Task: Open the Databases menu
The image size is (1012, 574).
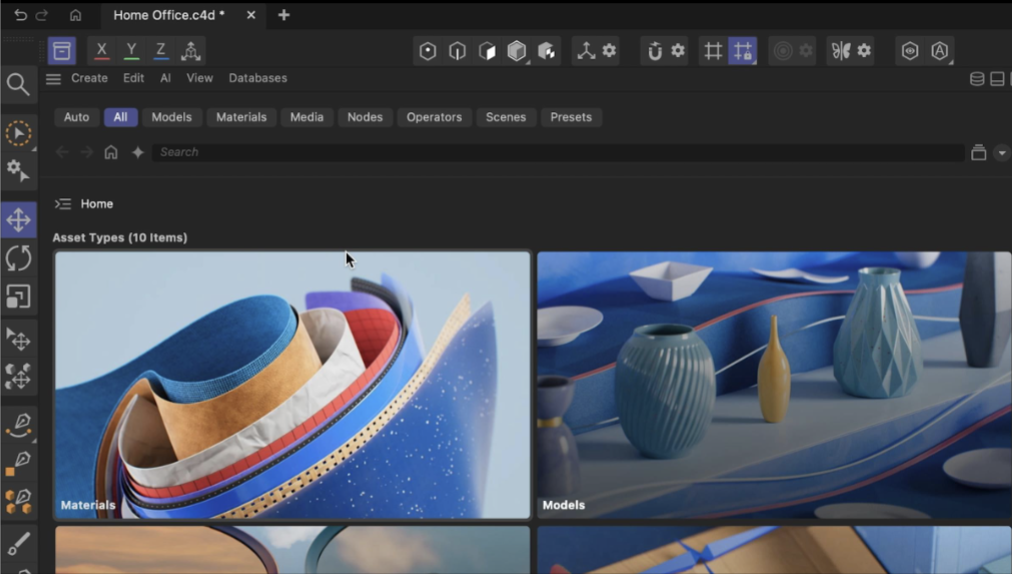Action: pyautogui.click(x=257, y=78)
